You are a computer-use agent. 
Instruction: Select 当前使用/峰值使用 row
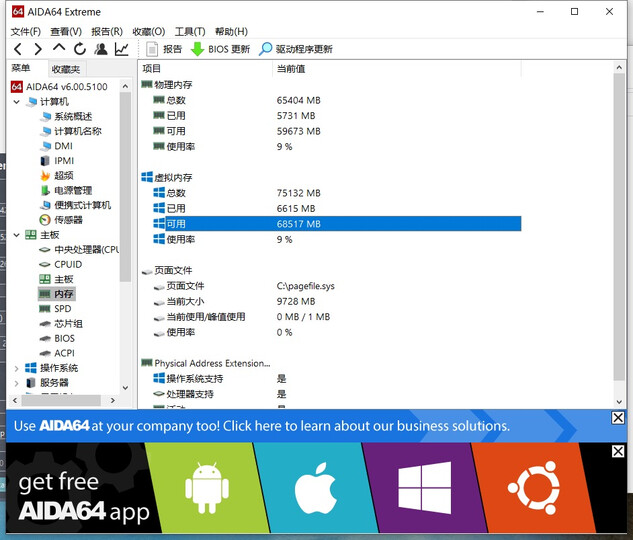coord(331,317)
